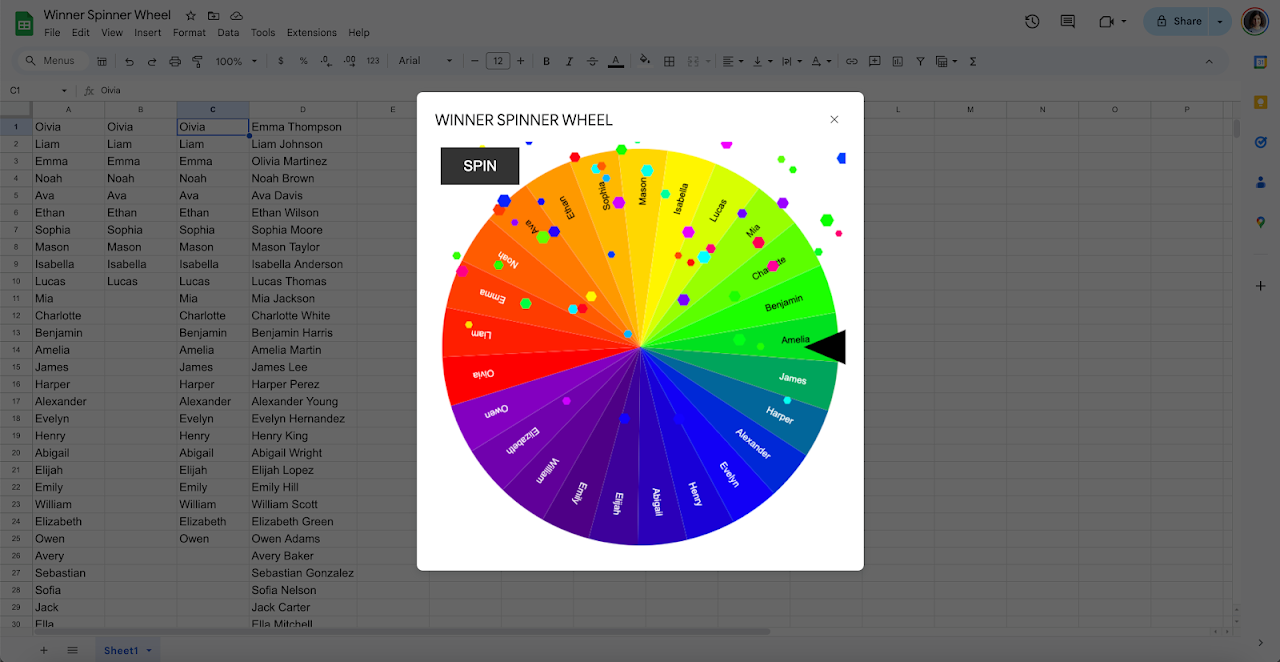Open the Insert menu
The image size is (1280, 662).
point(147,33)
